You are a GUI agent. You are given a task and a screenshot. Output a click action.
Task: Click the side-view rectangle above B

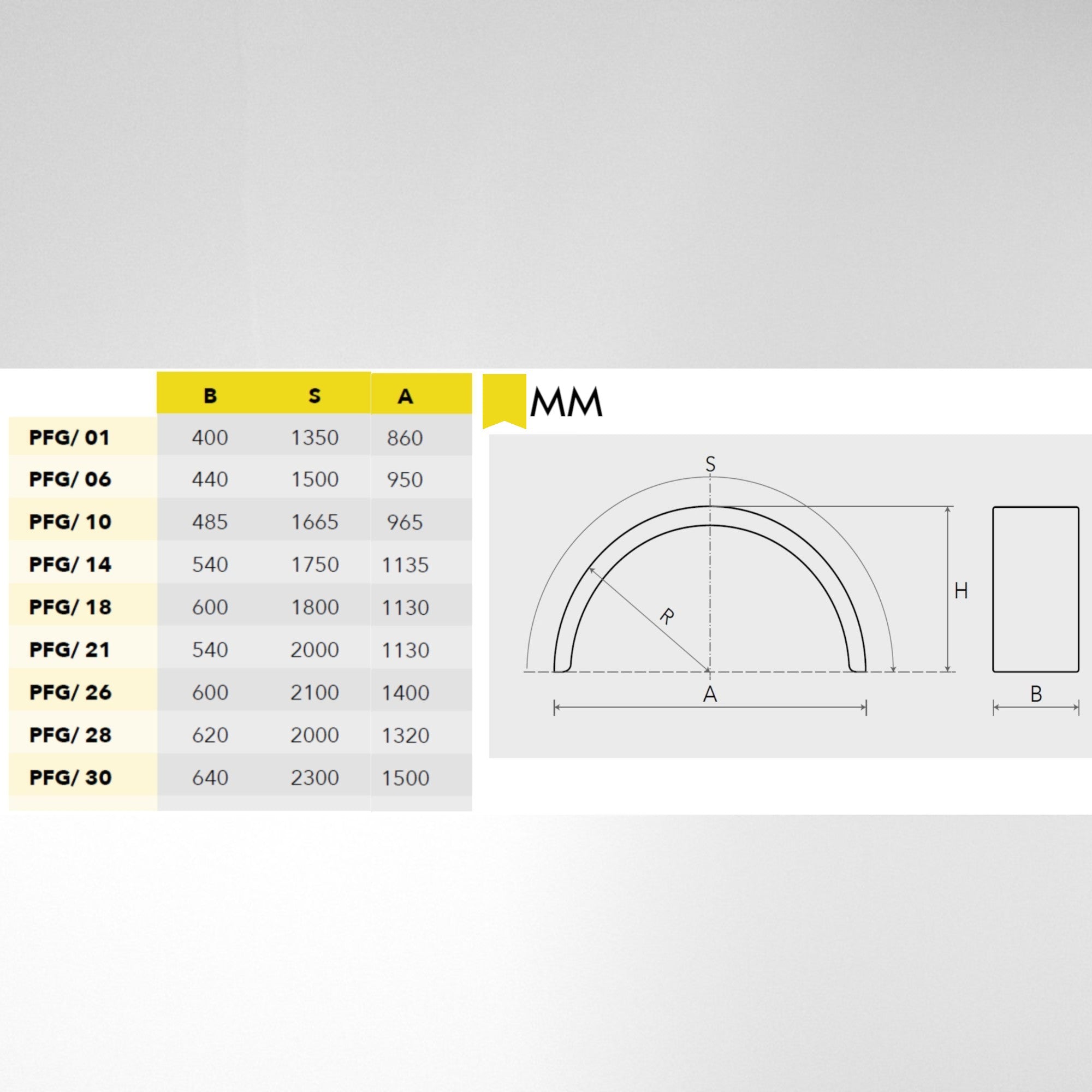1035,589
